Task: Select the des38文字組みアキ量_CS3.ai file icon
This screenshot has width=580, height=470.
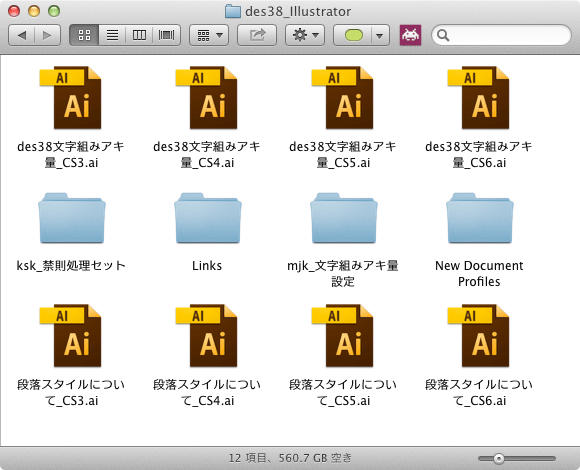Action: click(71, 98)
